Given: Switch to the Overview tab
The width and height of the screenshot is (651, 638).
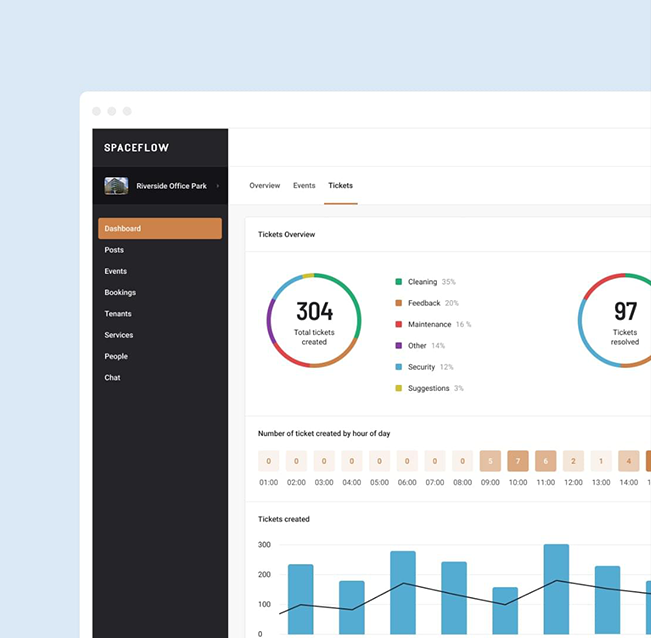Looking at the screenshot, I should tap(265, 186).
